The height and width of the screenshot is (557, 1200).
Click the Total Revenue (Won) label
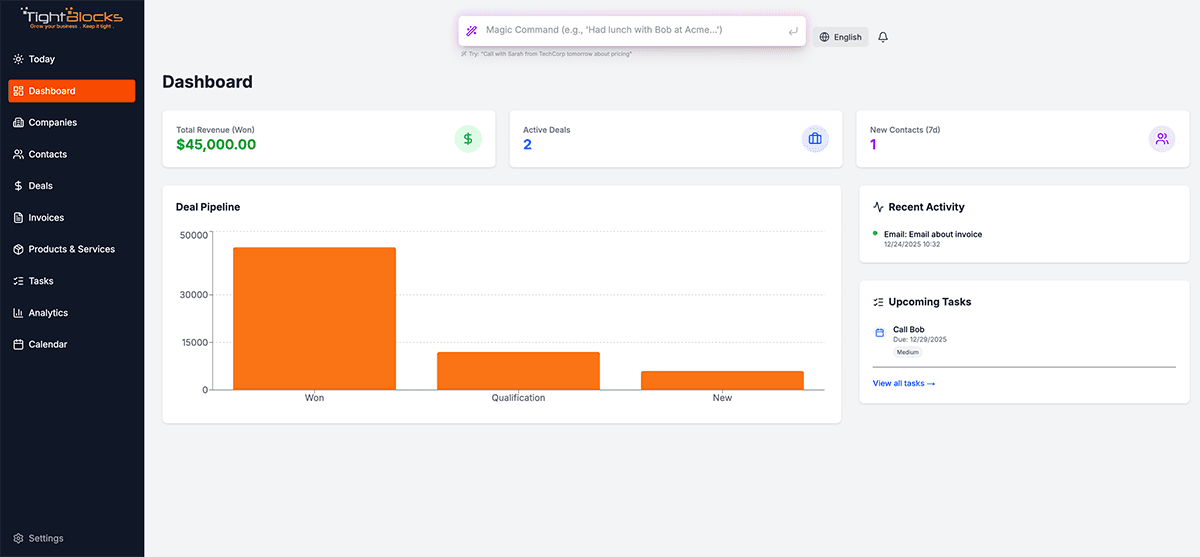point(213,130)
